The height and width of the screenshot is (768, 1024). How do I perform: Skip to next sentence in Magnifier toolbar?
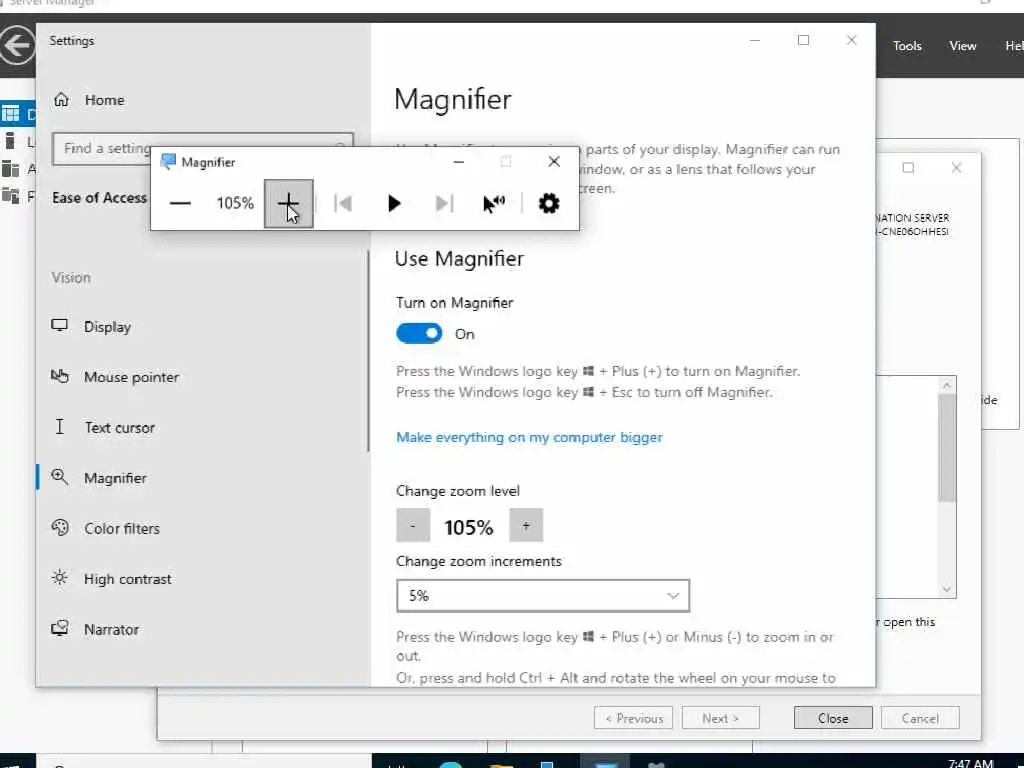[444, 204]
